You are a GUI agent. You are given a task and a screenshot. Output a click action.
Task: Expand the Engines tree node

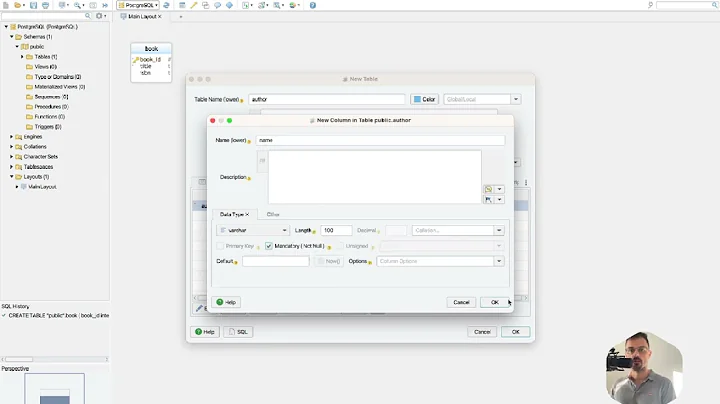(x=11, y=136)
